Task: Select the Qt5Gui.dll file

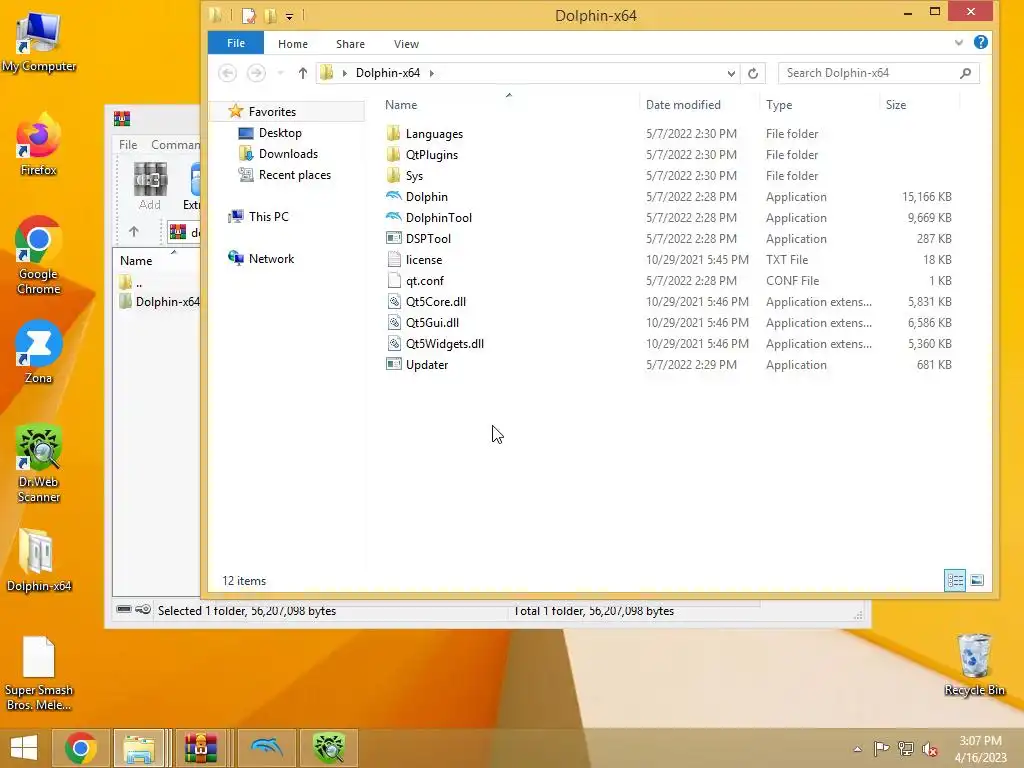Action: tap(432, 323)
